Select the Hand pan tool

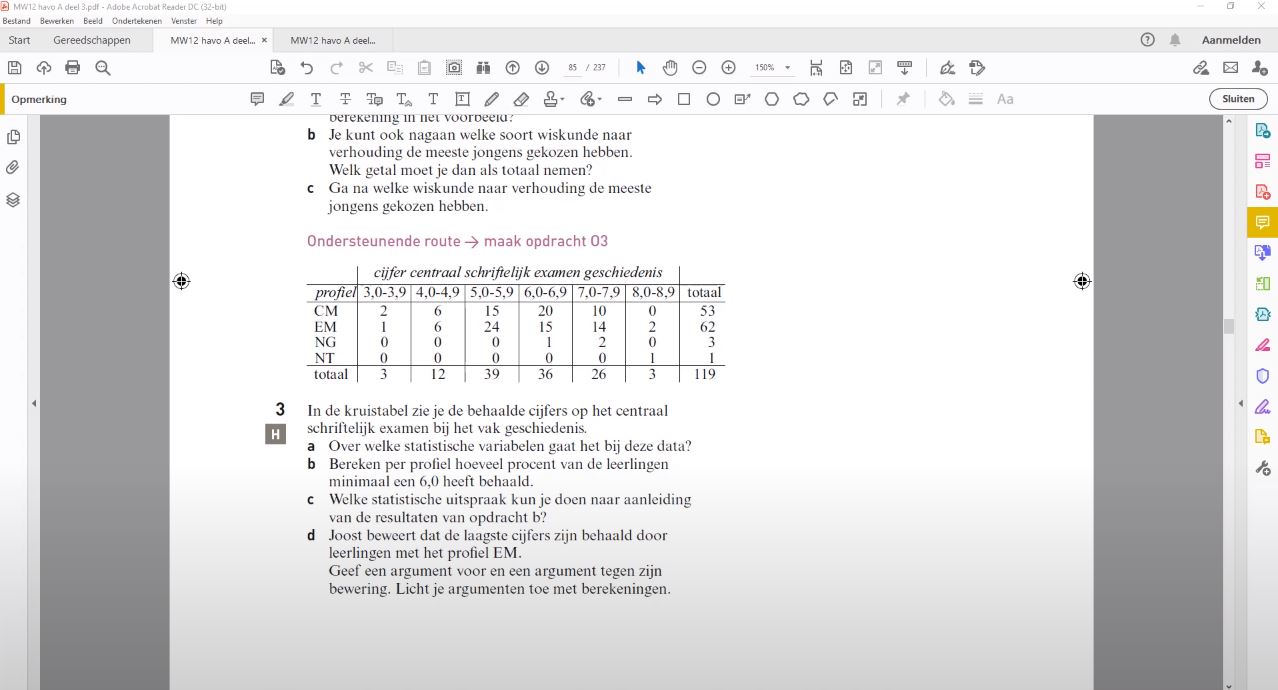coord(670,68)
